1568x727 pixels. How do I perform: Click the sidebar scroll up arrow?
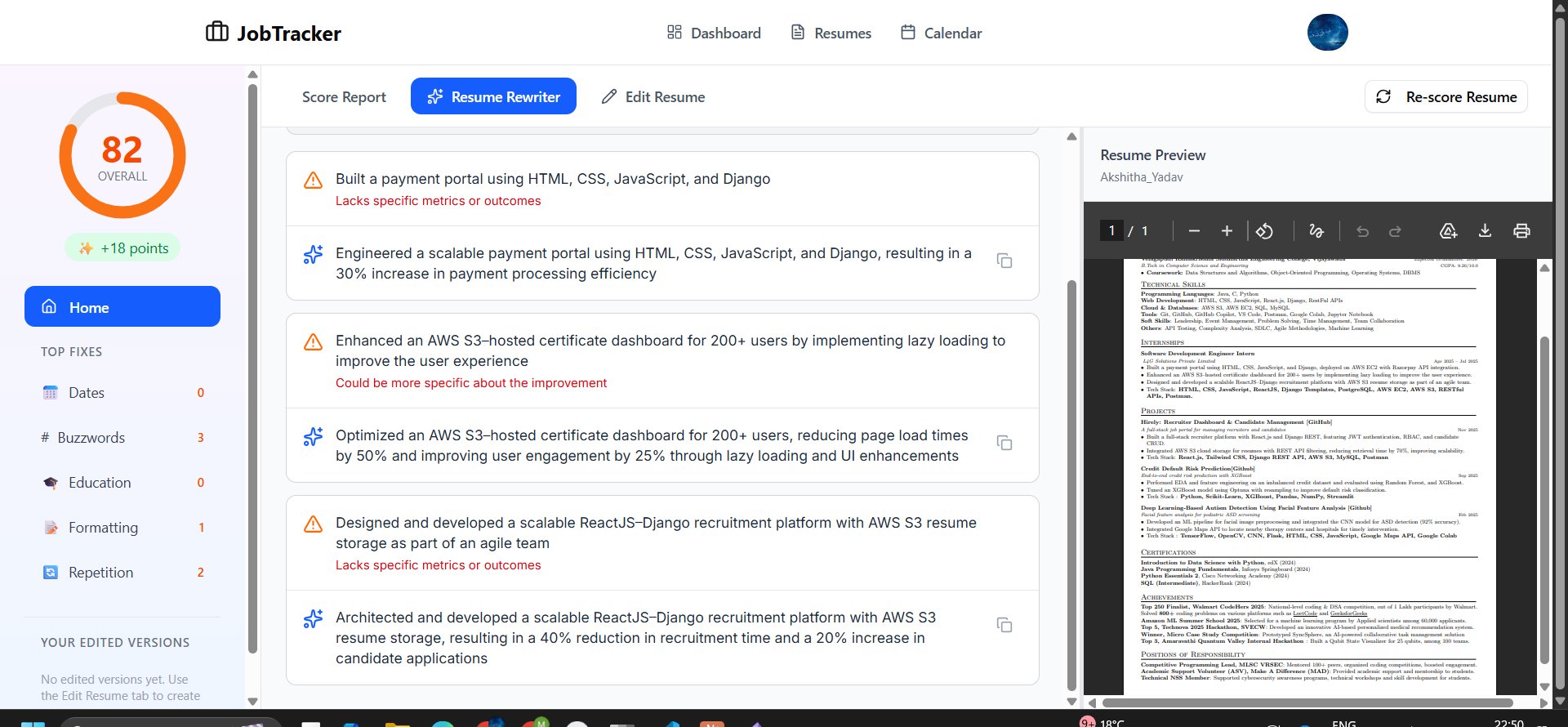tap(252, 74)
